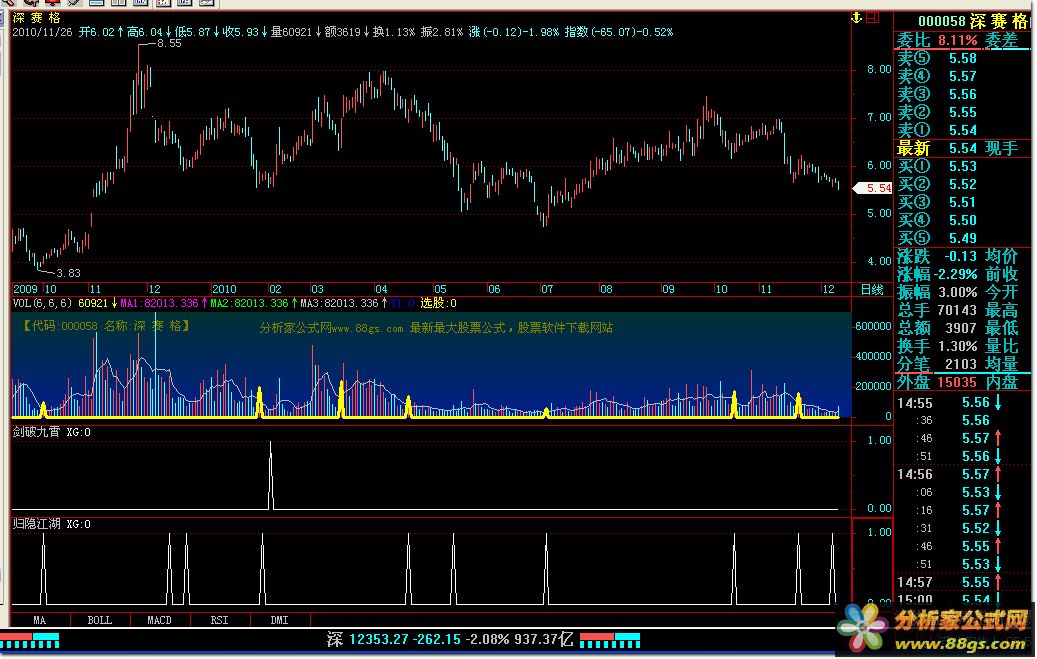1037x659 pixels.
Task: Click the 归隐江湖 indicator title
Action: coord(36,524)
